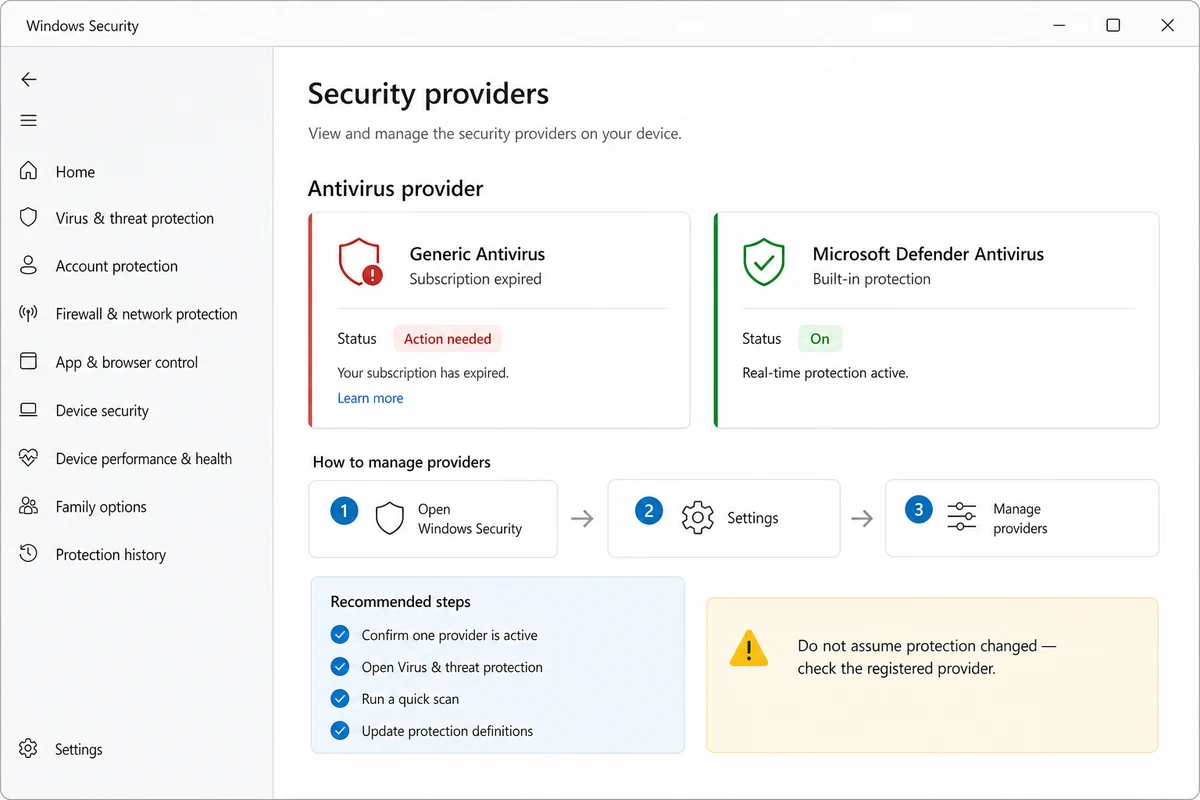Click green check shield on Microsoft Defender

pos(763,262)
